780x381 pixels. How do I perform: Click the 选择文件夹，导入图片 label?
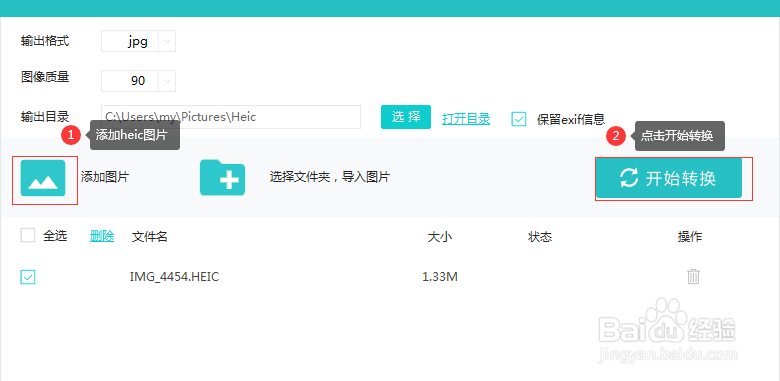coord(330,177)
